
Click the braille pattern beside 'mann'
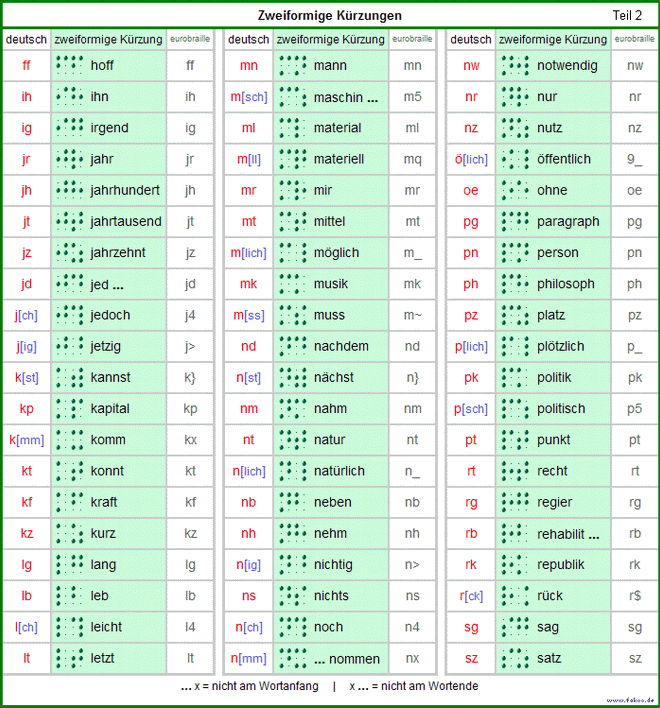[x=293, y=65]
